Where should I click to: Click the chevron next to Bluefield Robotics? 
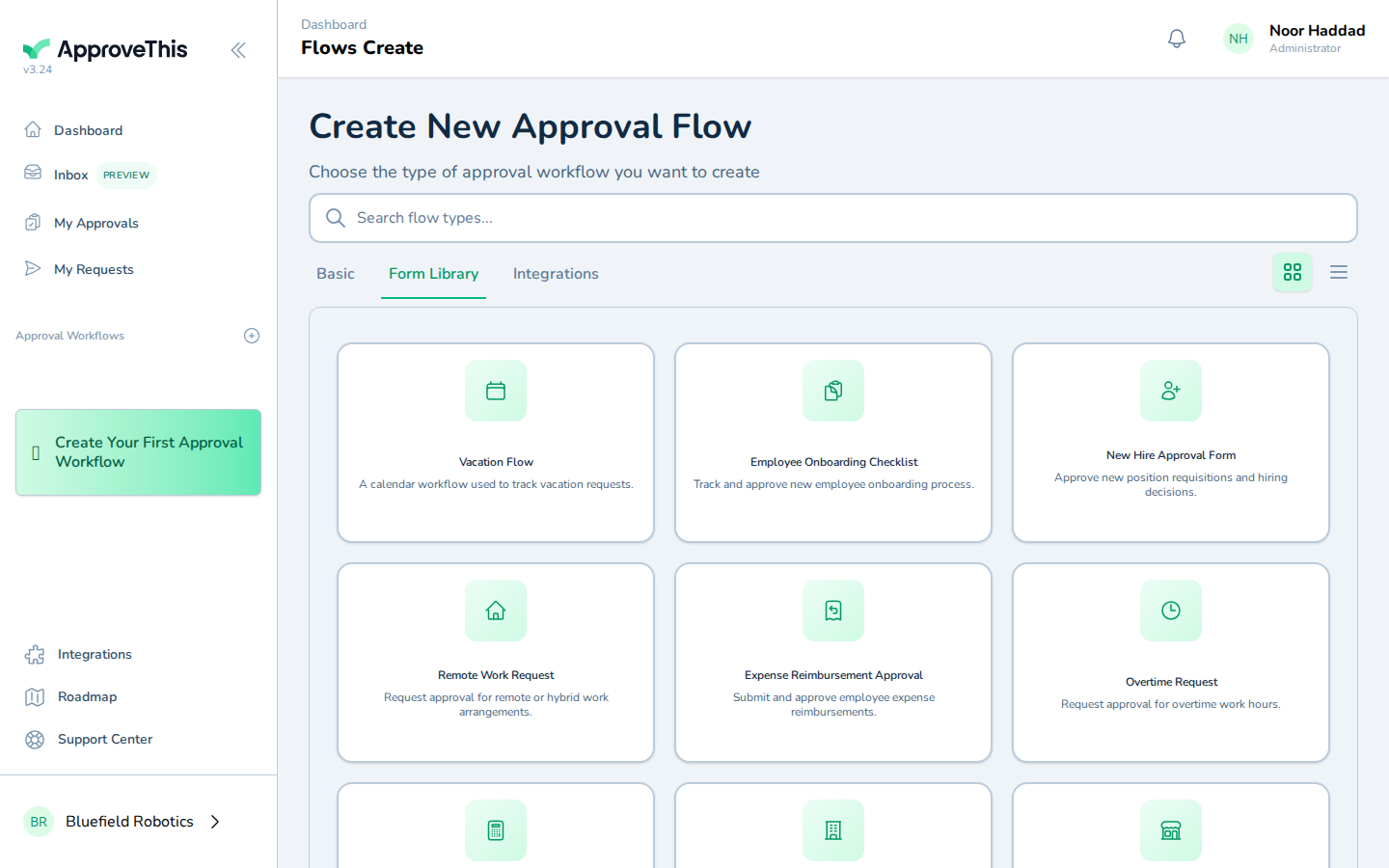pyautogui.click(x=215, y=822)
